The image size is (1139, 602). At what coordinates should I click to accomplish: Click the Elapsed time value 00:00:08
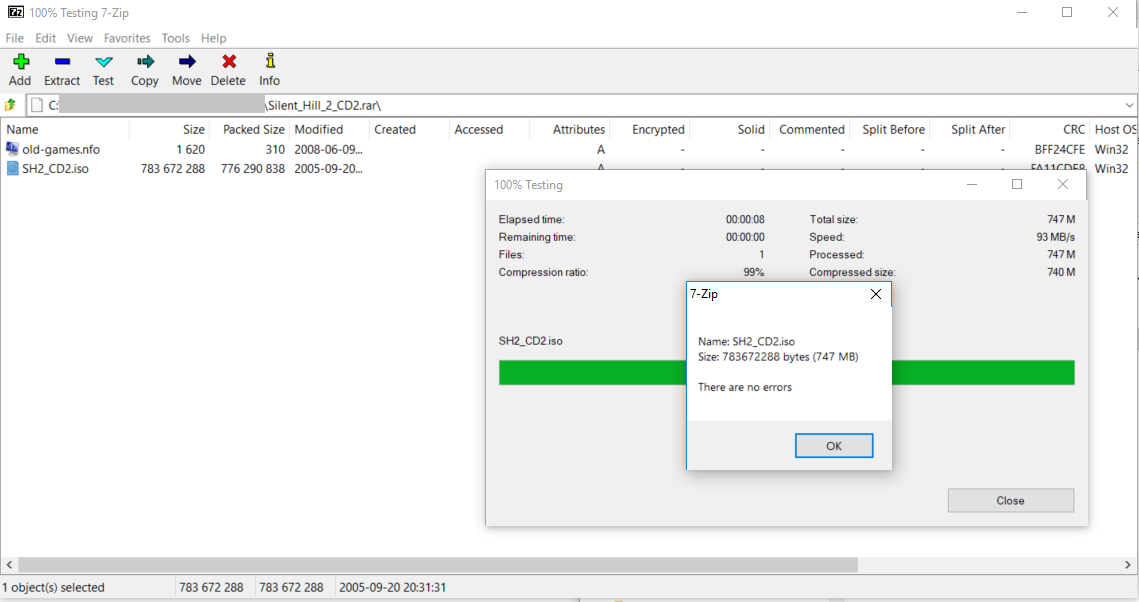(745, 219)
